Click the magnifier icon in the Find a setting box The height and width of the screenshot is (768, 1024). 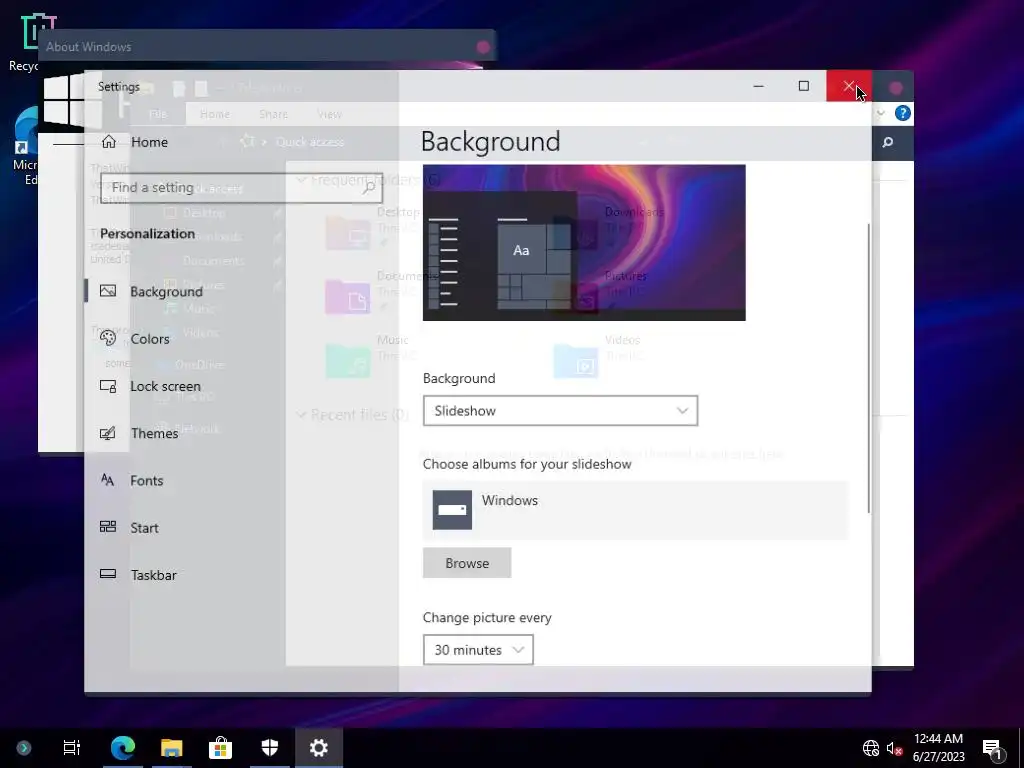pos(368,188)
